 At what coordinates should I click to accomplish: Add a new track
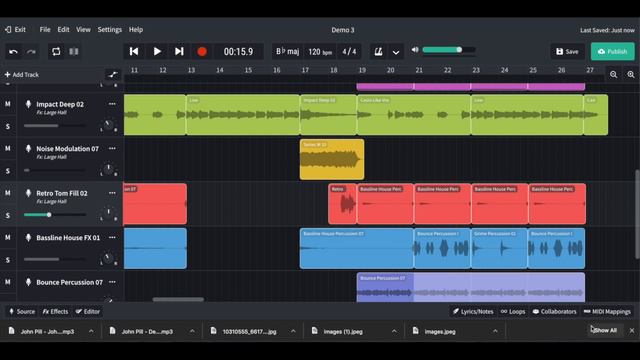[x=22, y=75]
